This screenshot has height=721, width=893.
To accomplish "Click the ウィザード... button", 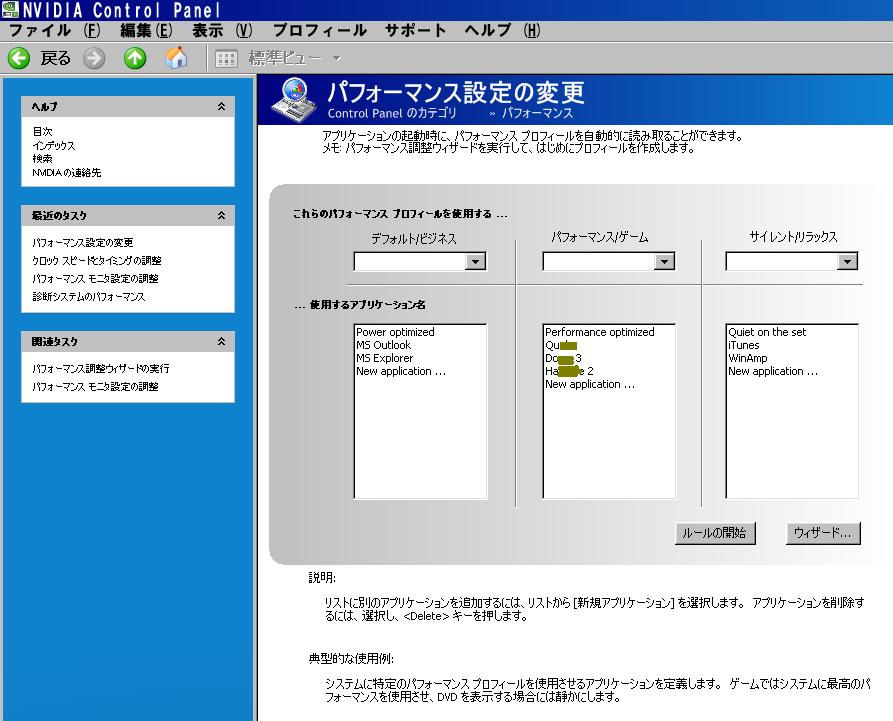I will (823, 533).
